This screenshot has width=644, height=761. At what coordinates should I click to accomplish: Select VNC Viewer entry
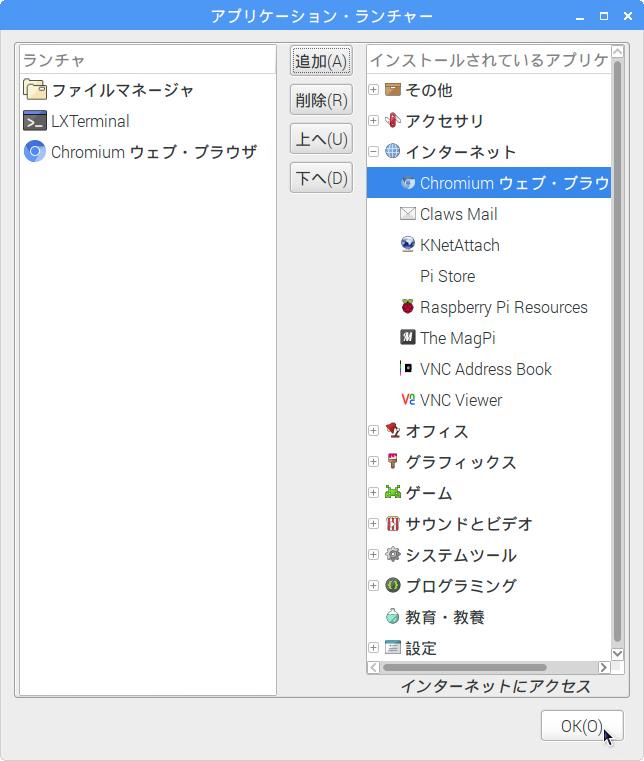[x=489, y=399]
